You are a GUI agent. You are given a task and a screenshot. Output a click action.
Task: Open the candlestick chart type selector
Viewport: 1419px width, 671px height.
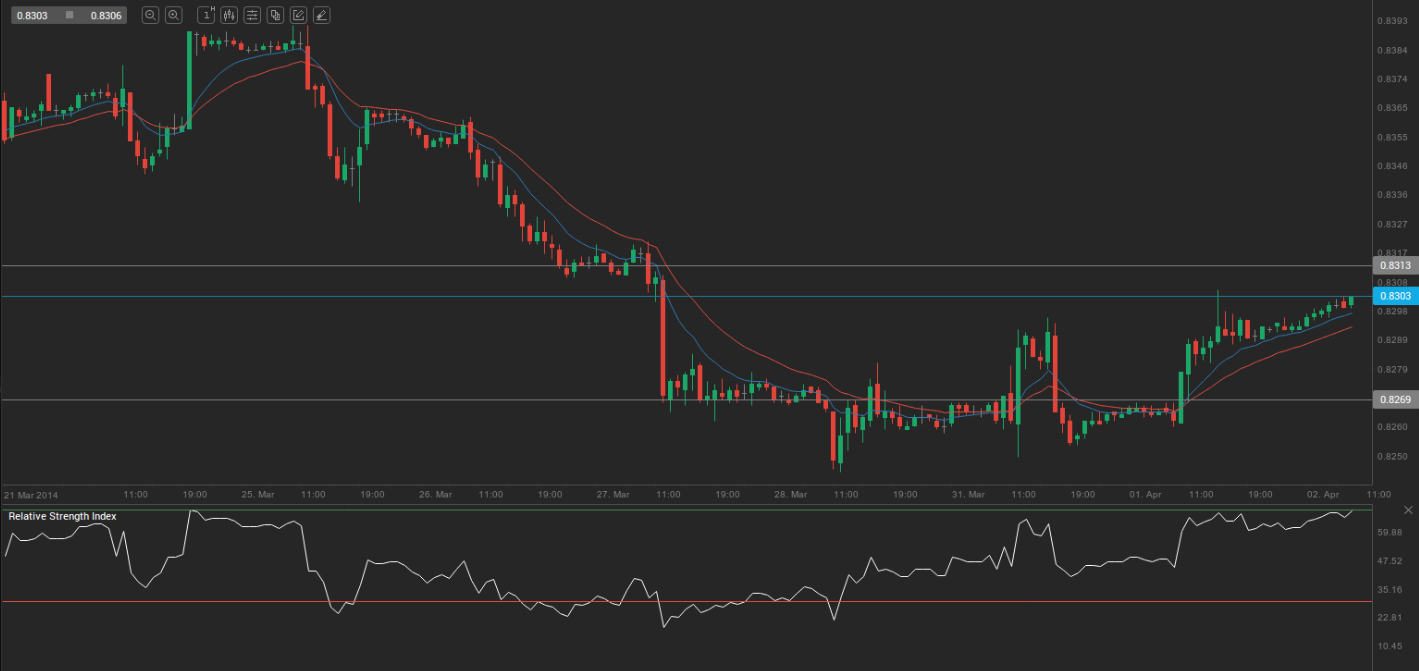click(230, 15)
